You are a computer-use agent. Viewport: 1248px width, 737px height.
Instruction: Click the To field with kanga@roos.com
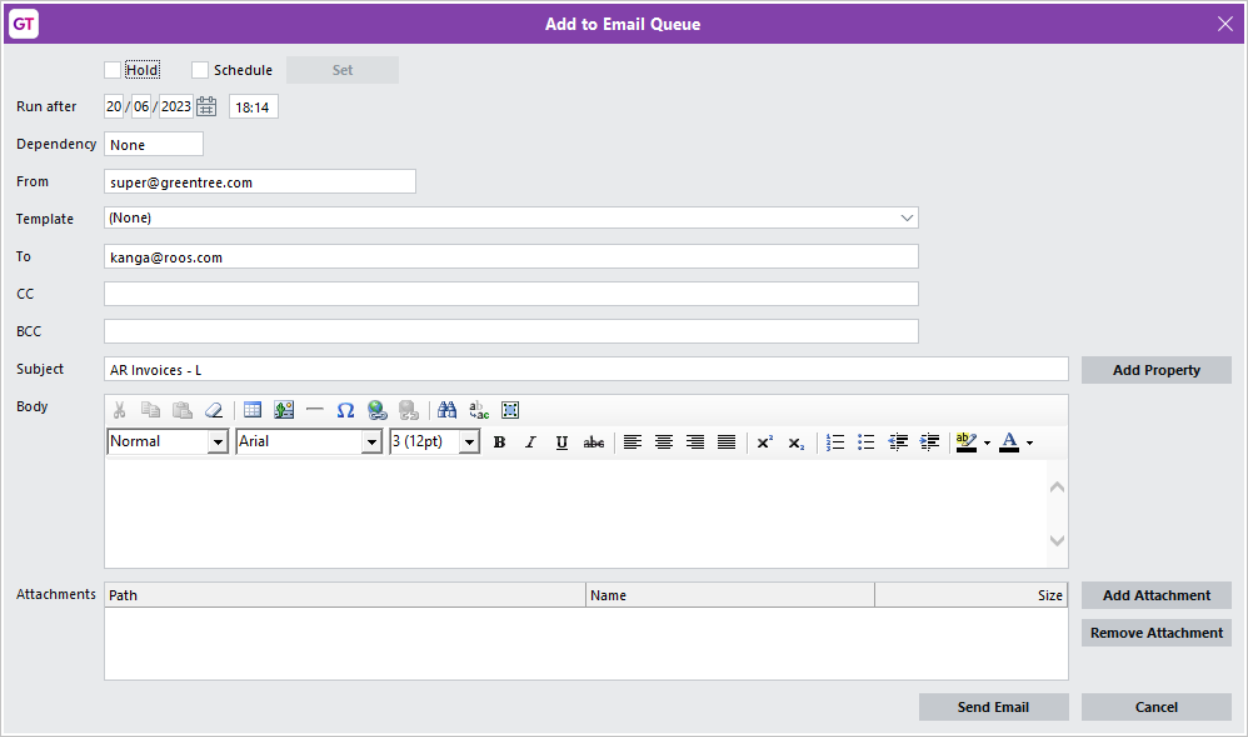[511, 257]
